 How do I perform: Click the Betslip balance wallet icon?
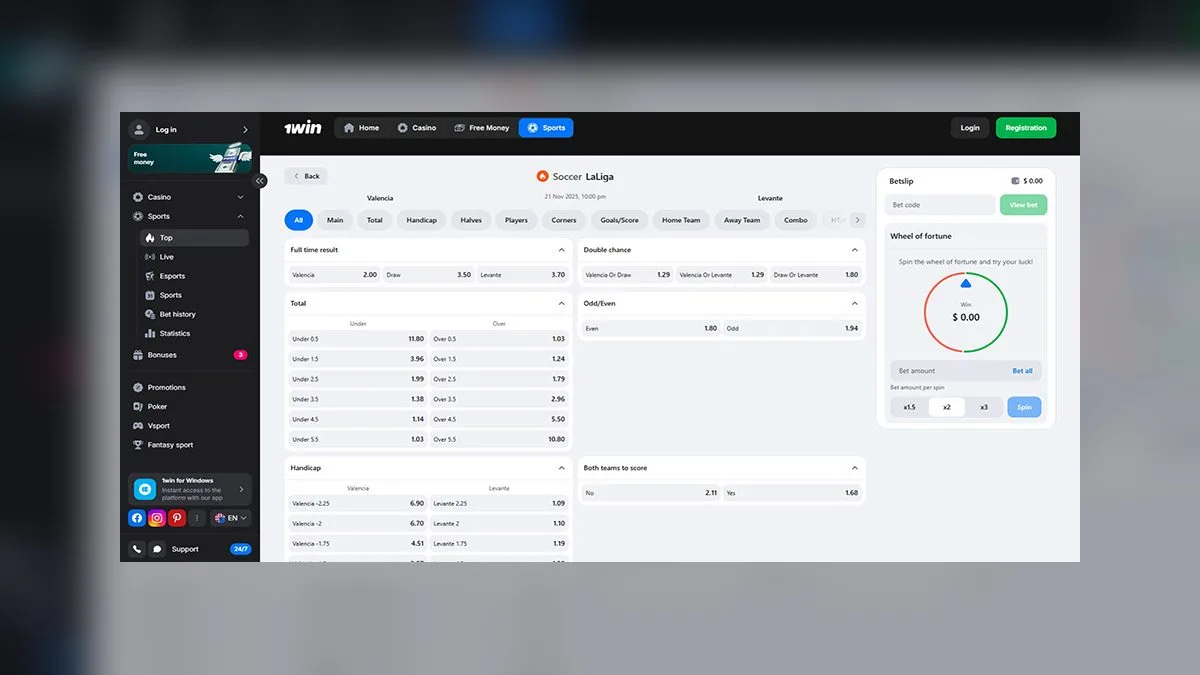(x=1015, y=181)
